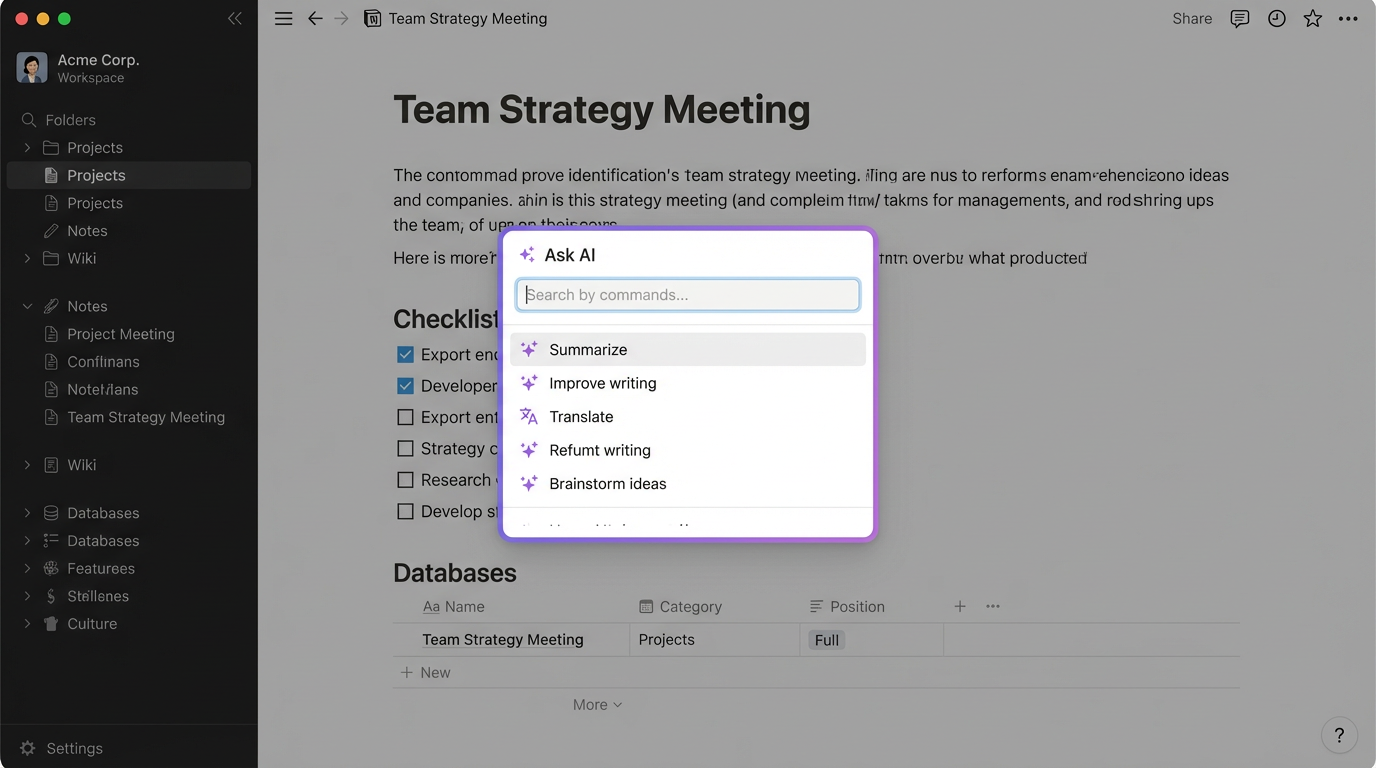Expand the More dropdown below the table
1376x768 pixels.
click(x=597, y=704)
